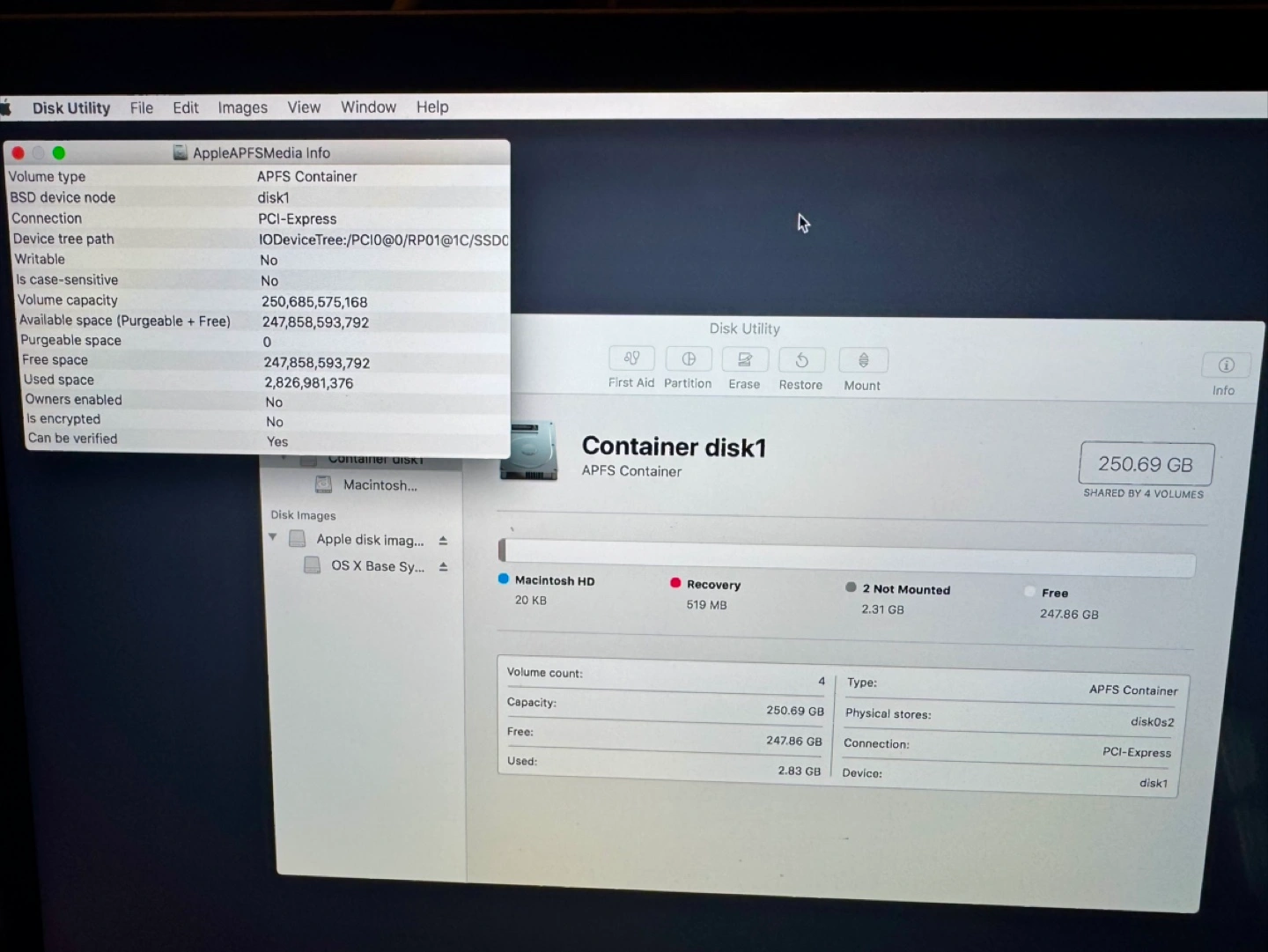Viewport: 1268px width, 952px height.
Task: Click the Is encrypted row
Action: 268,420
